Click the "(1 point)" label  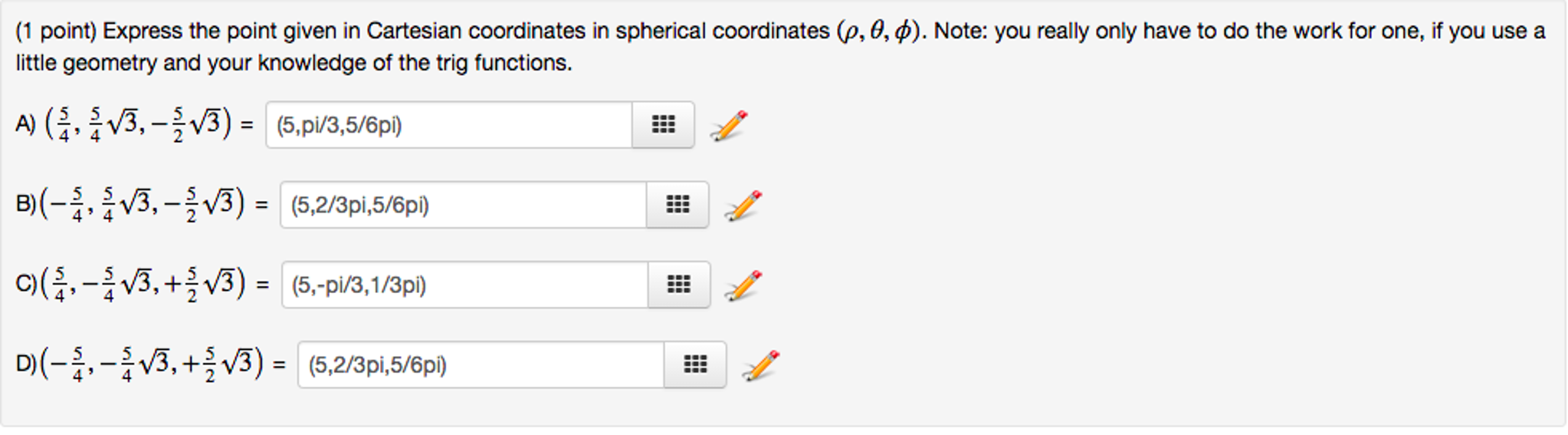56,31
